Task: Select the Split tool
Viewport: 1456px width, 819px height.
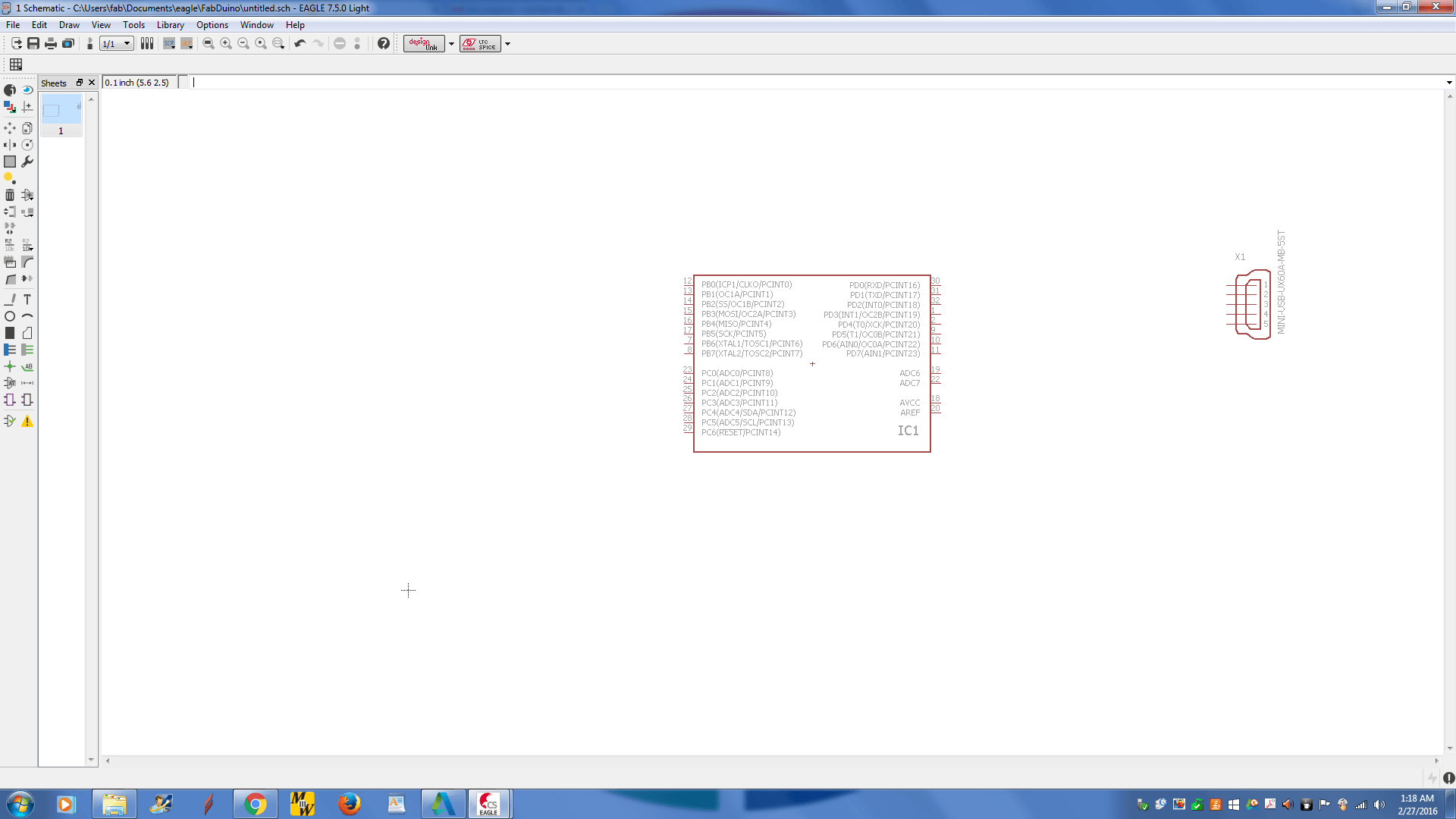Action: [x=10, y=279]
